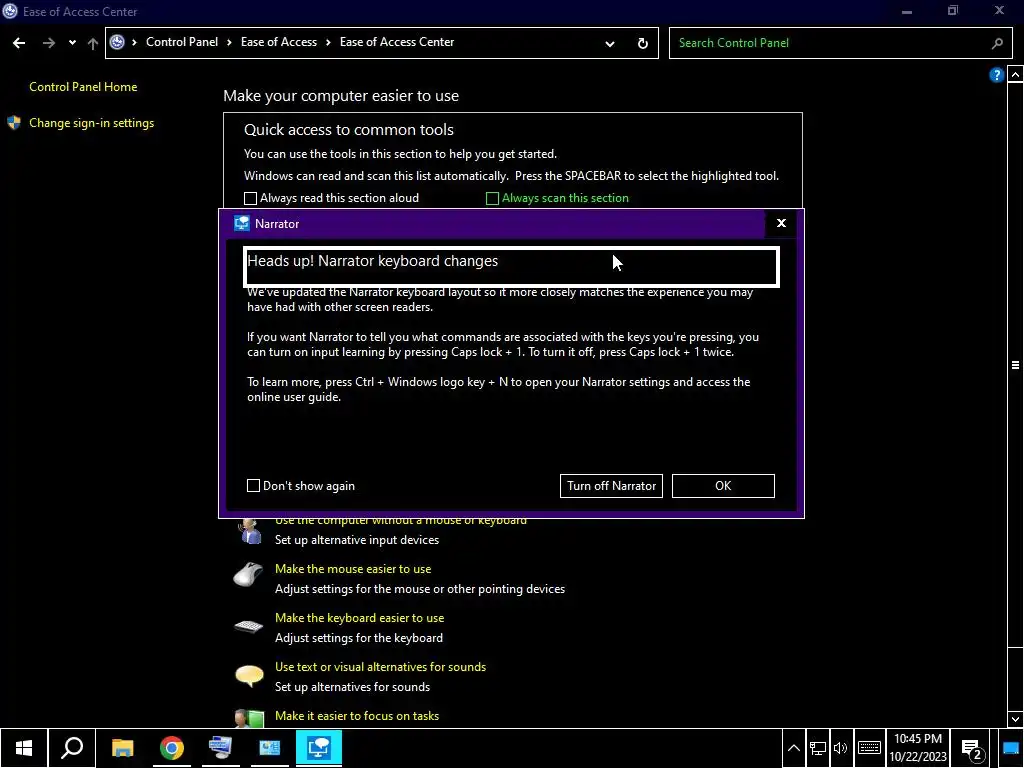Click the window title bar Ease of Access icon
This screenshot has height=768, width=1024.
(10, 11)
